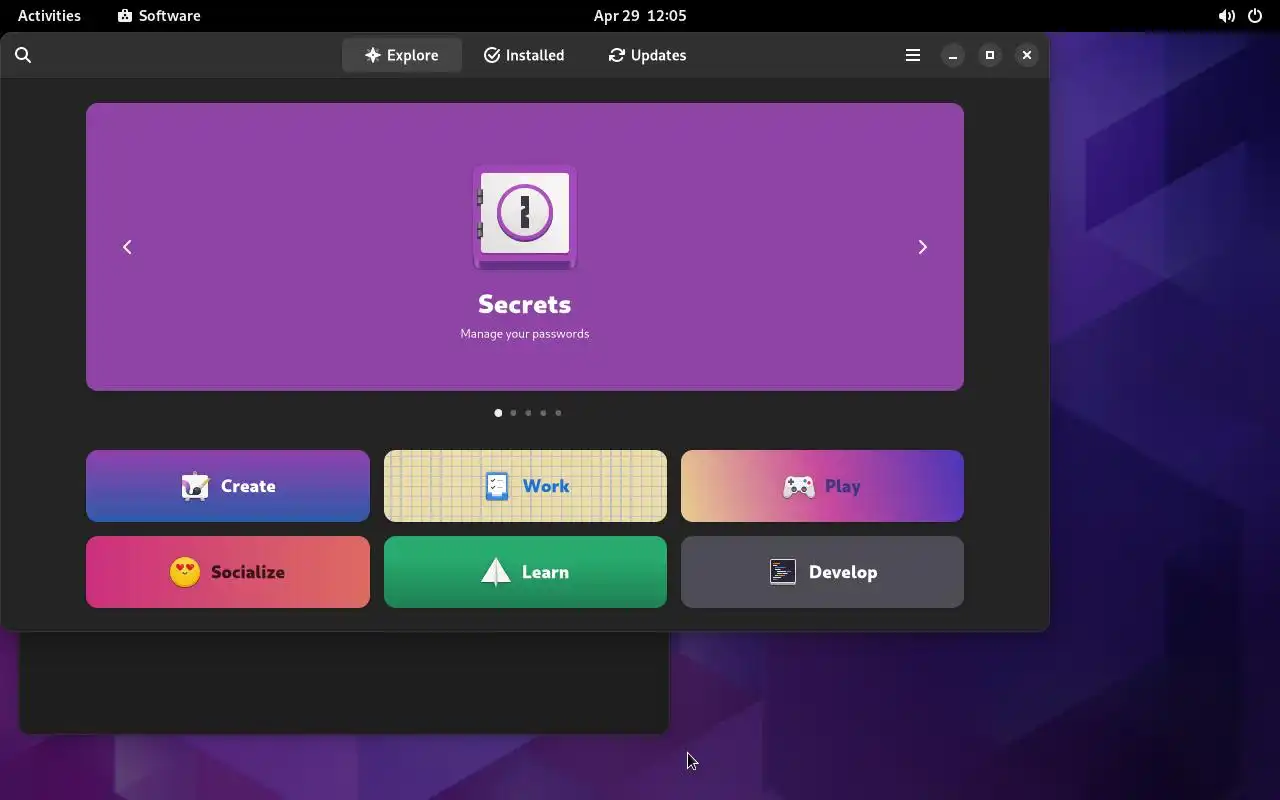Click the Socialize heart-eyes emoji icon
The image size is (1280, 800).
[185, 572]
